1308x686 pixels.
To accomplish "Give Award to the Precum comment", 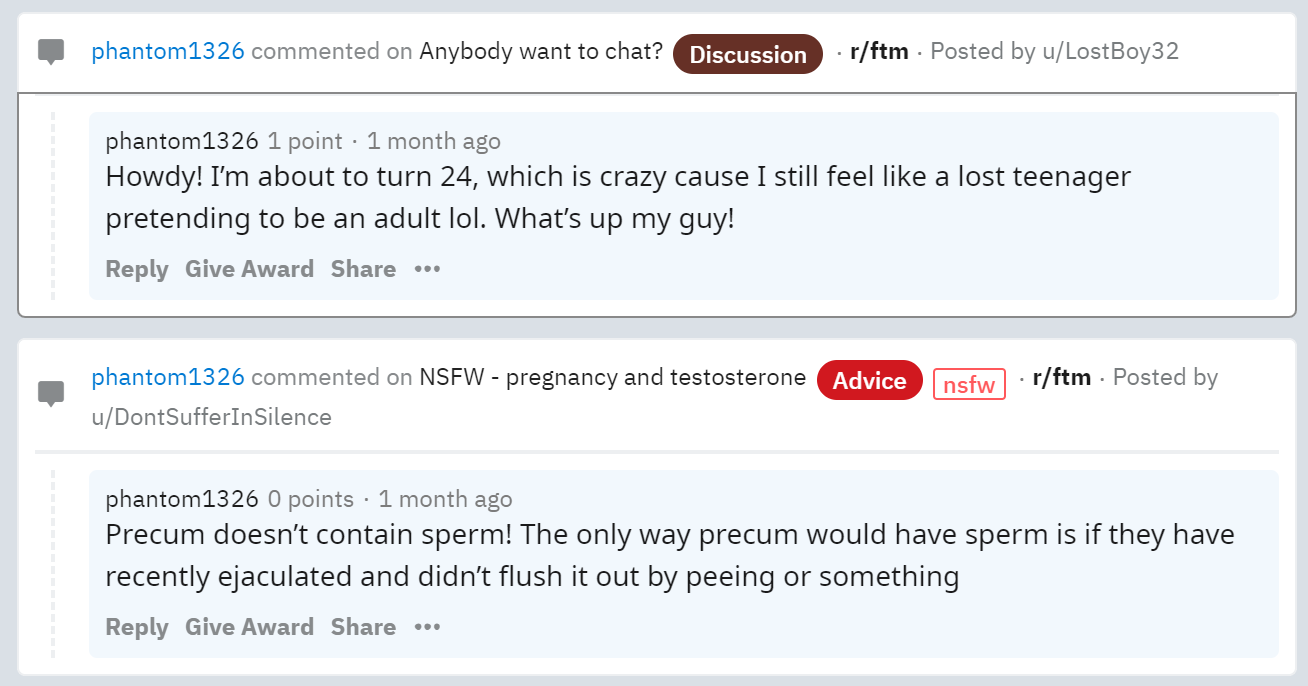I will coord(249,627).
